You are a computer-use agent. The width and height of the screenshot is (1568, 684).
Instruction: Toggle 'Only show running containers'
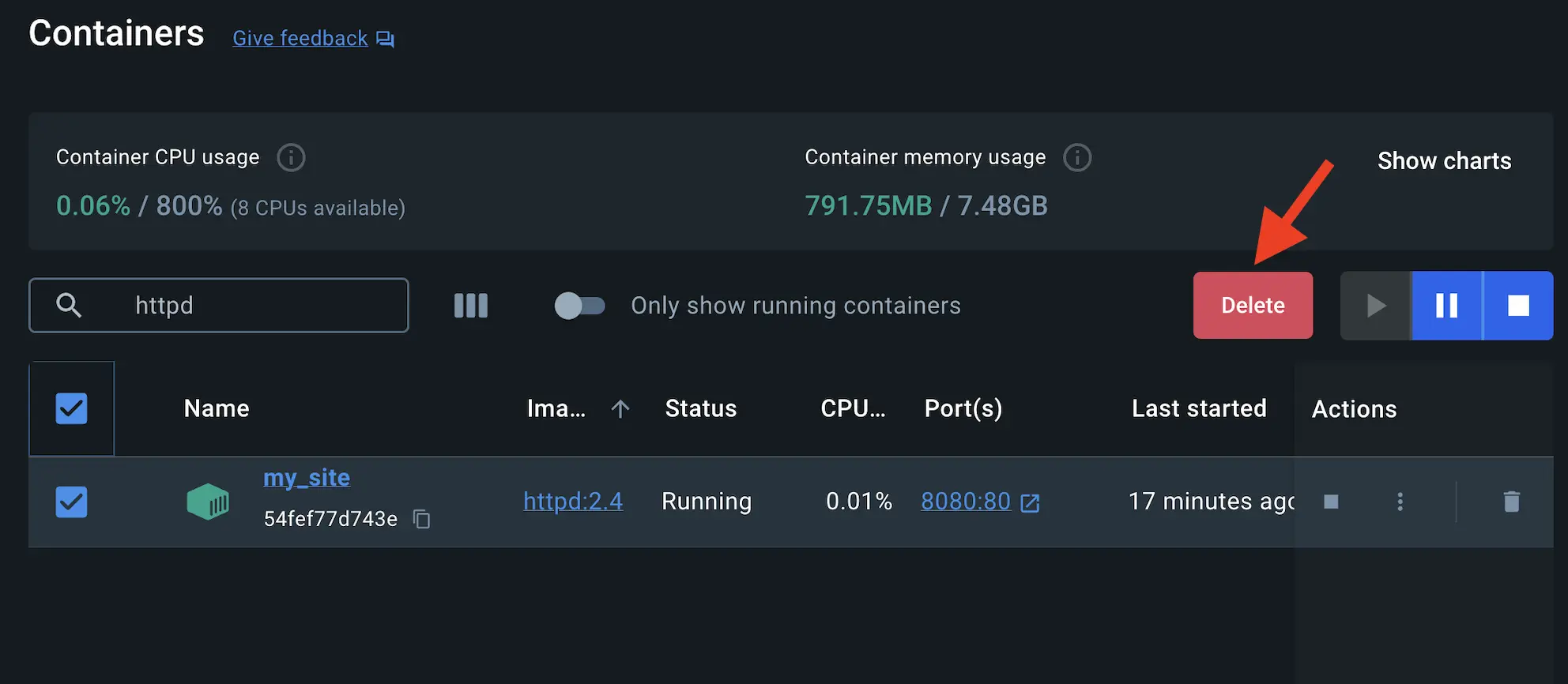point(579,305)
